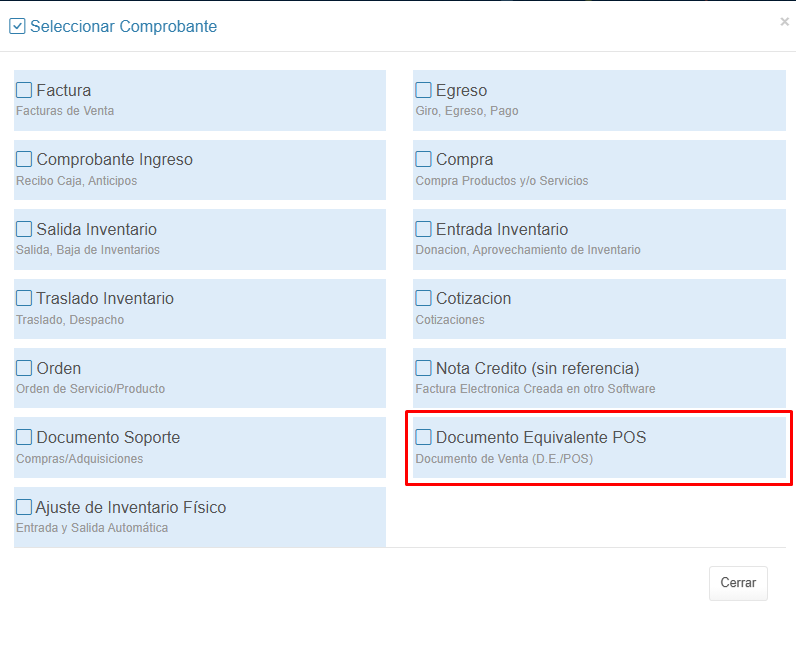Tick the Egreso checkbox

(x=424, y=90)
